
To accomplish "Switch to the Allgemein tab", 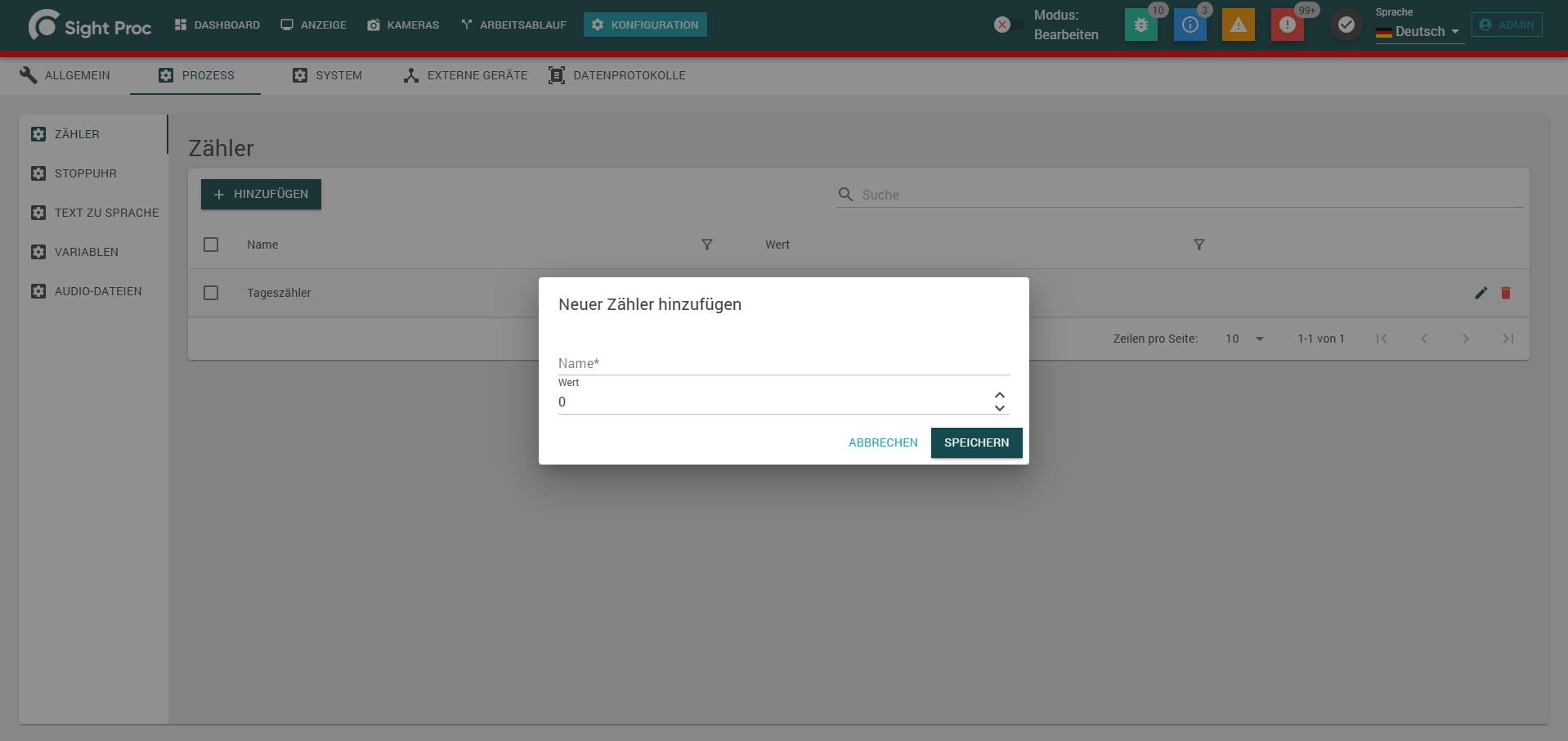I will pos(65,75).
